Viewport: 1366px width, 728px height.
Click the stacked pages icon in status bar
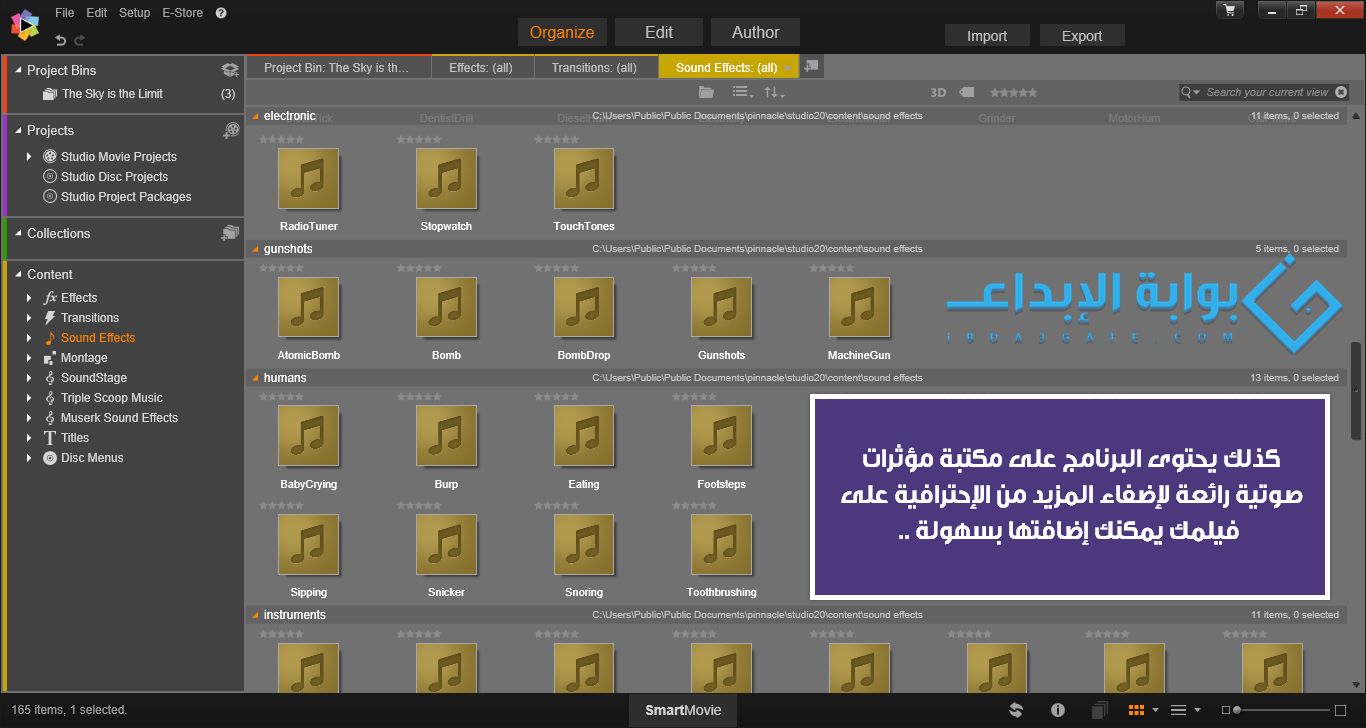coord(1100,710)
